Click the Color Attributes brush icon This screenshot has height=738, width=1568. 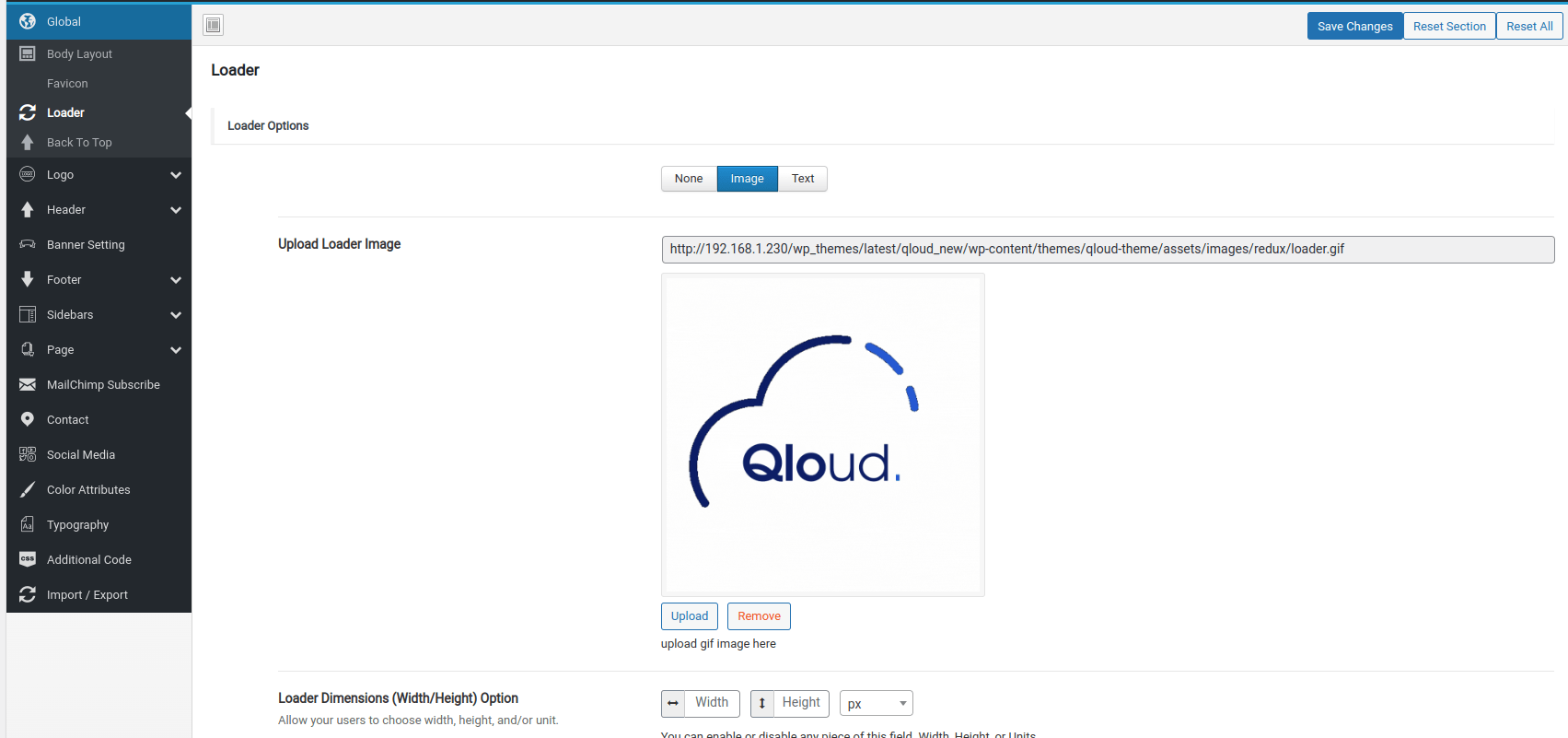coord(28,489)
